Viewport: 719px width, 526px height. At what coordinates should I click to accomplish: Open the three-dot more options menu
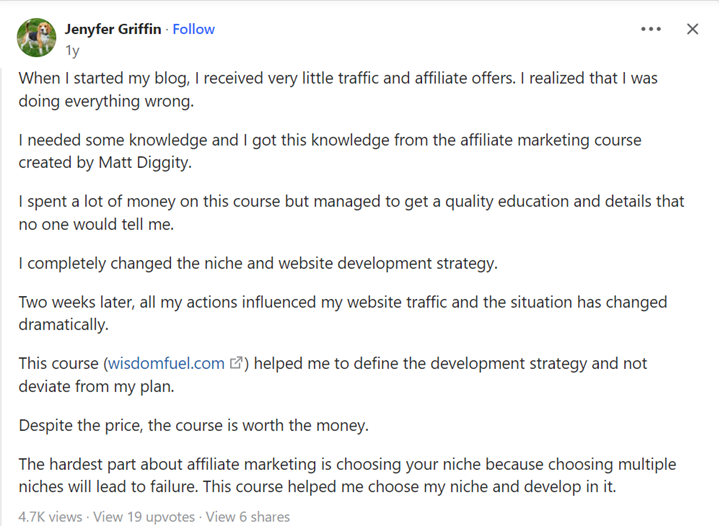coord(651,29)
